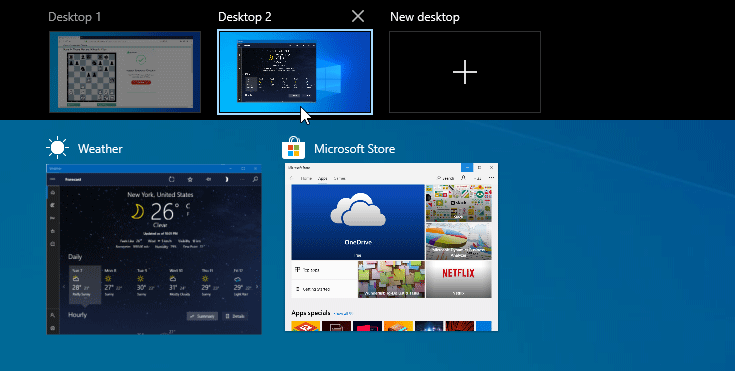Click the Top apps link in Store
735x371 pixels.
324,270
